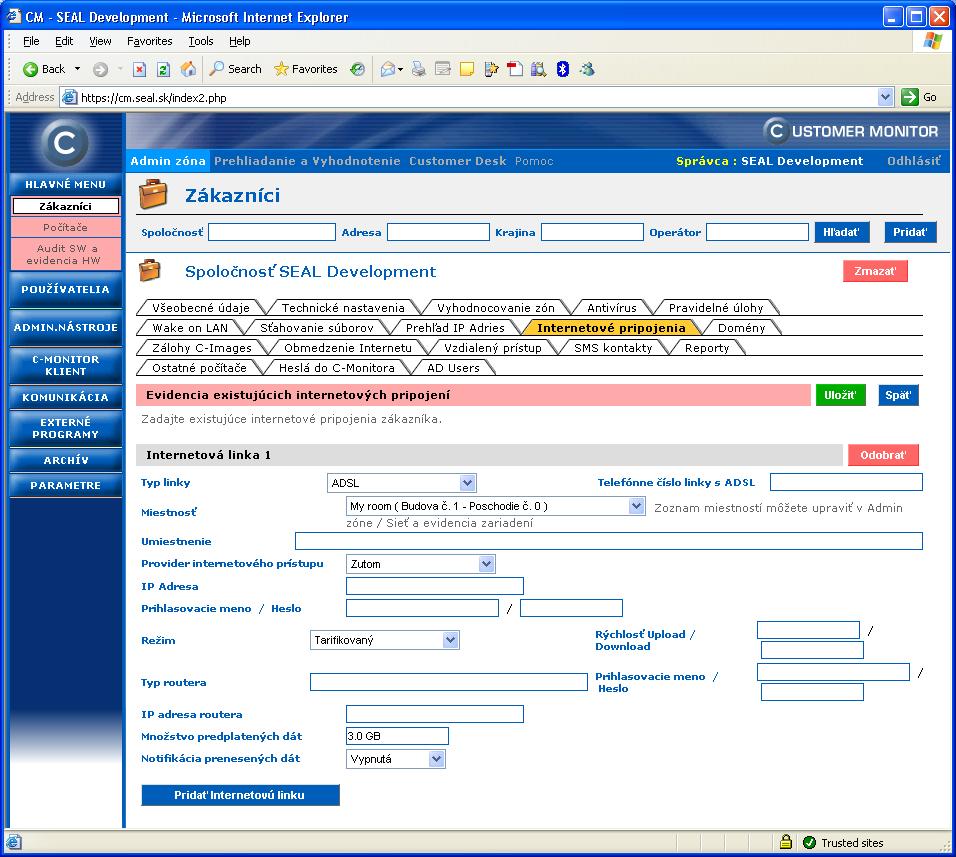Open the Používatelia sidebar section

point(65,290)
